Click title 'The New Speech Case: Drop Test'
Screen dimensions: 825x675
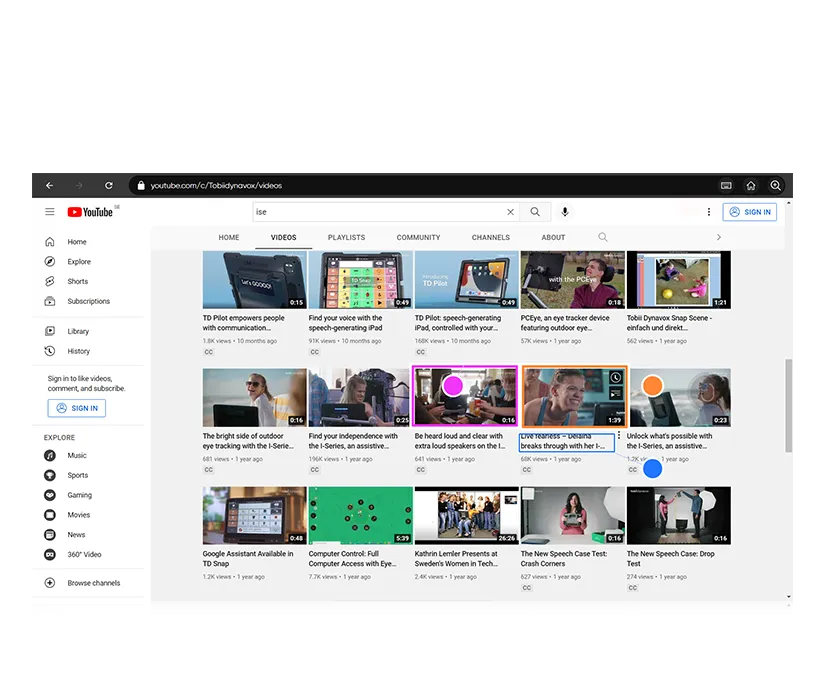[x=671, y=558]
